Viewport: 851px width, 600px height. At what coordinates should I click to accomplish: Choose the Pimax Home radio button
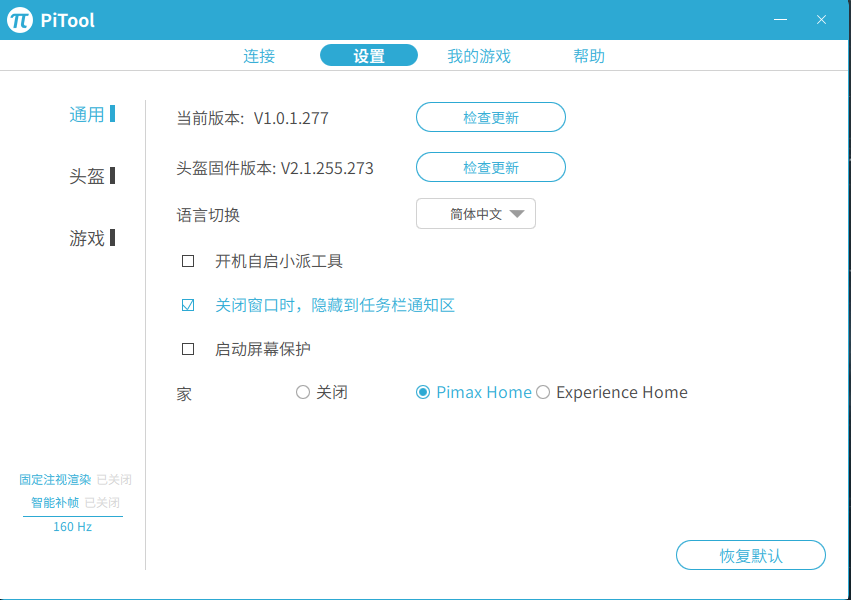click(x=423, y=392)
